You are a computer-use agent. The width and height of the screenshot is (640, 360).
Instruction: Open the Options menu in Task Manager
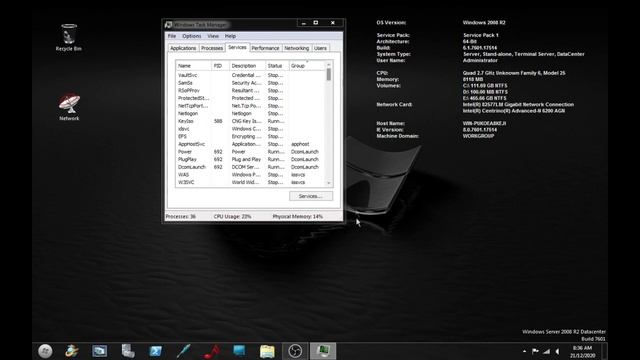(191, 36)
